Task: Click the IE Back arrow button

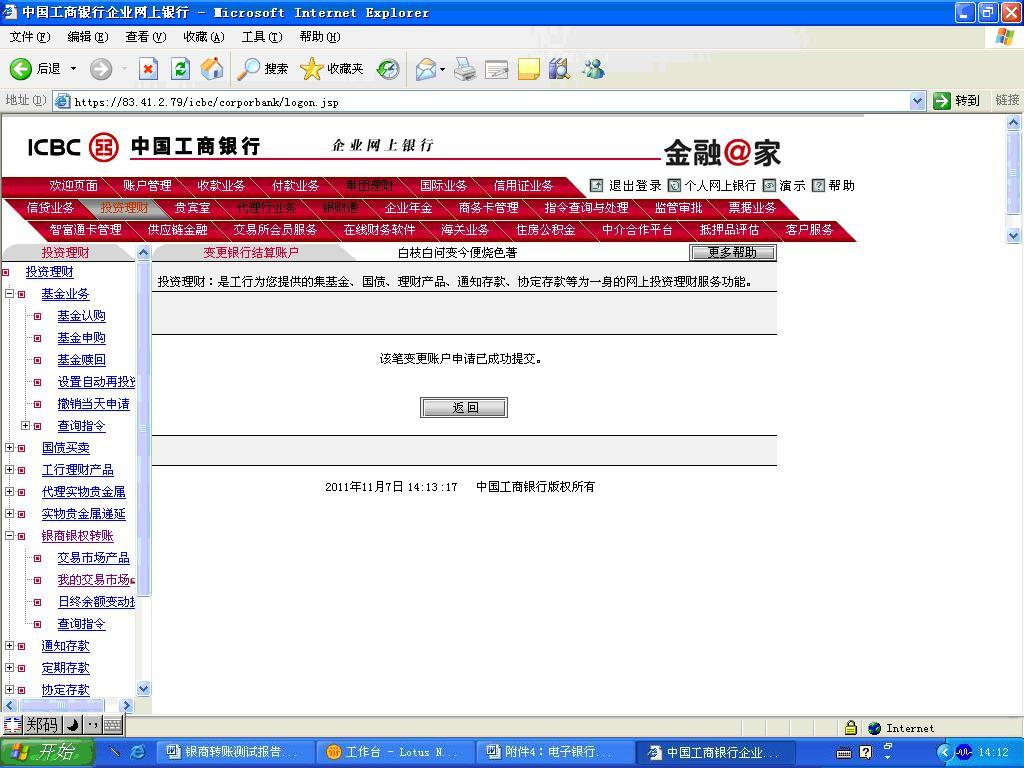Action: [x=21, y=69]
